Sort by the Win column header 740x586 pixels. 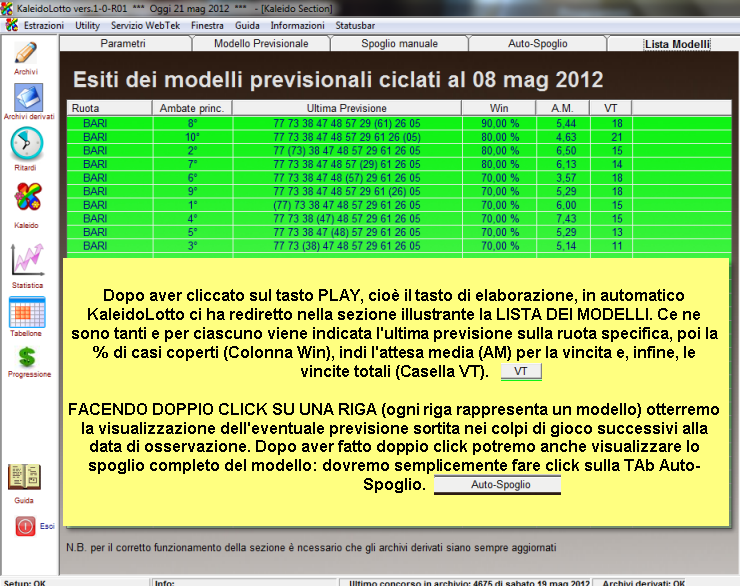pyautogui.click(x=499, y=108)
